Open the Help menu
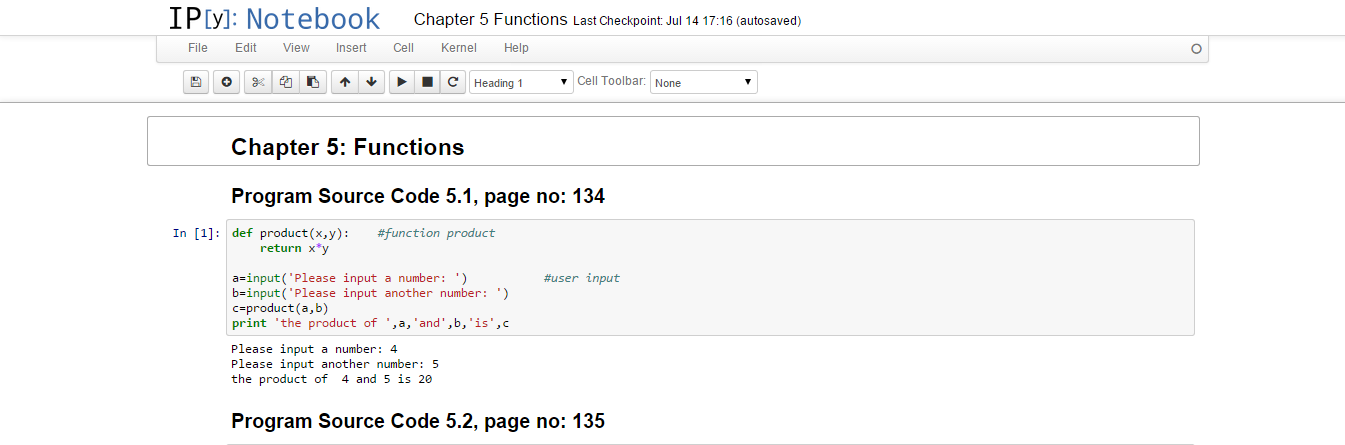 516,48
